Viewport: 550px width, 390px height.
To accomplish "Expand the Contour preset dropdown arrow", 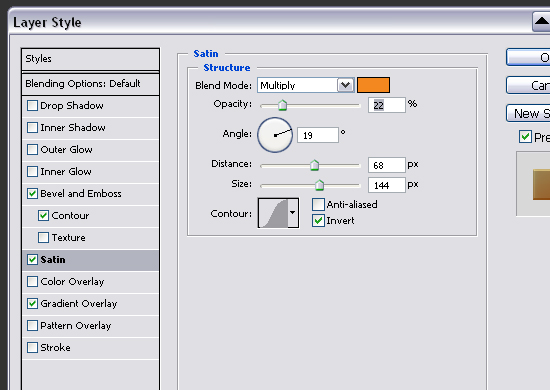I will pyautogui.click(x=293, y=213).
